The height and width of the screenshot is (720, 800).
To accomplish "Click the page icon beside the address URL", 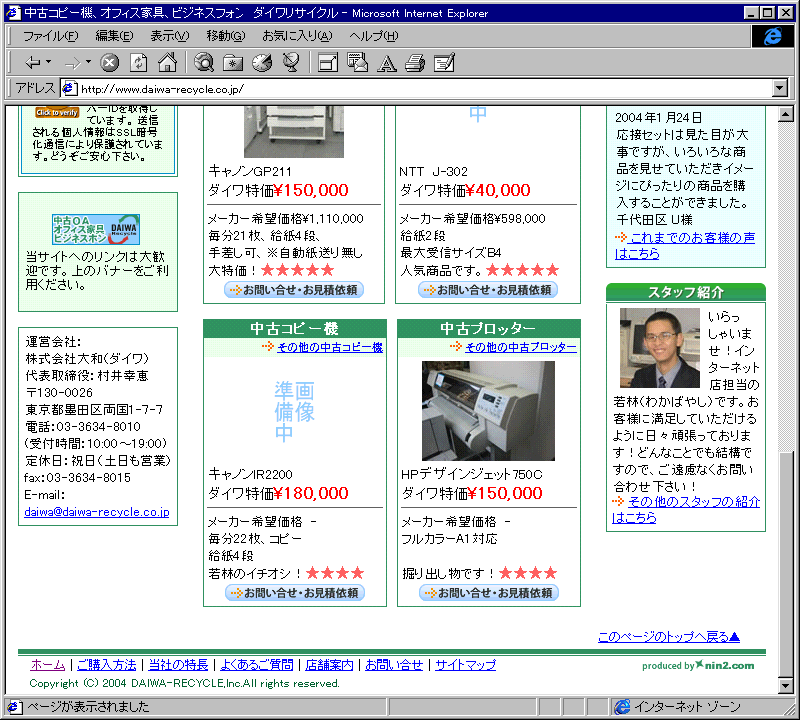I will 69,89.
